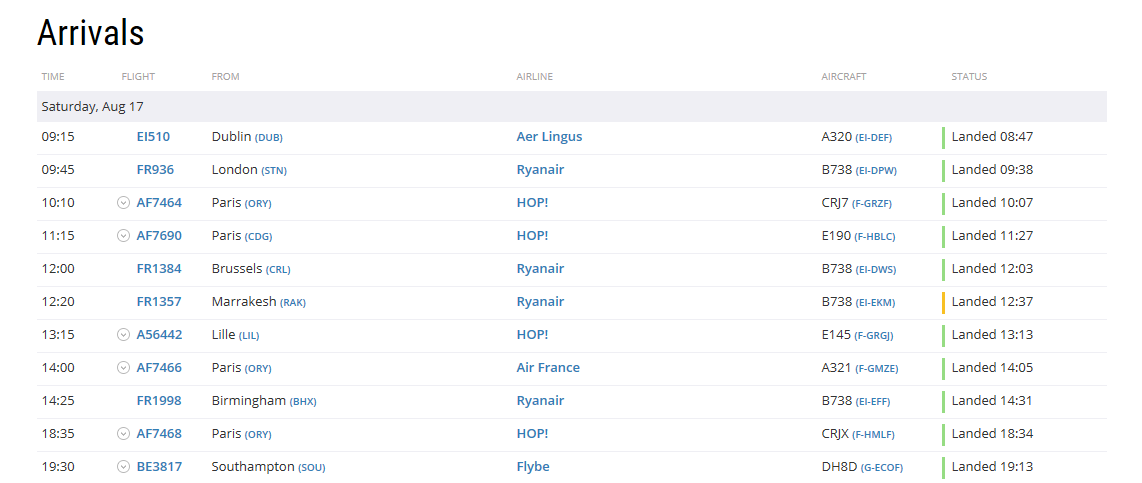Open aircraft registration F-HMLF
Viewport: 1142px width, 483px height.
coord(874,434)
